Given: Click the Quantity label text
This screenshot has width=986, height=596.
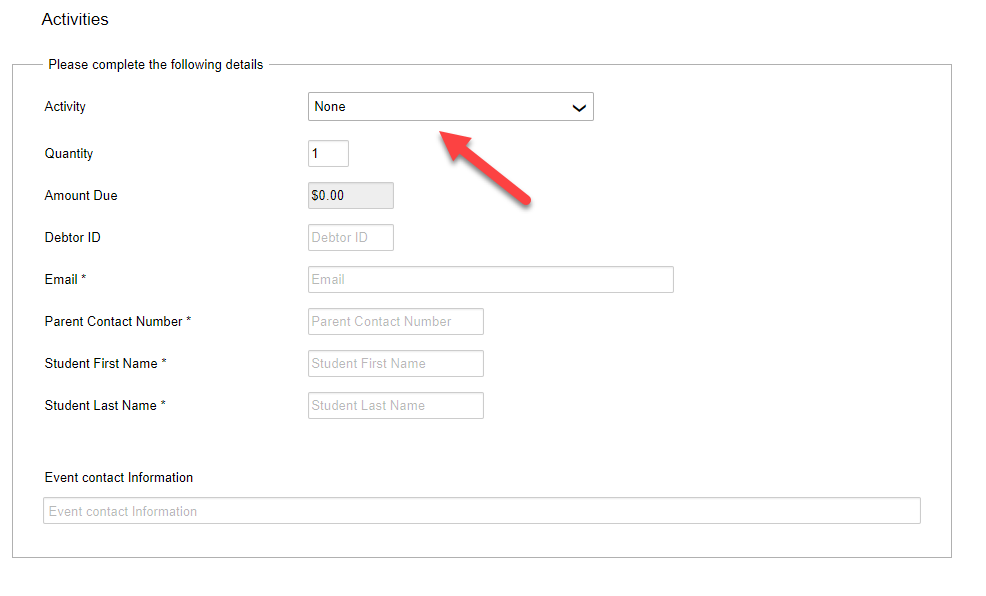Looking at the screenshot, I should click(x=69, y=153).
